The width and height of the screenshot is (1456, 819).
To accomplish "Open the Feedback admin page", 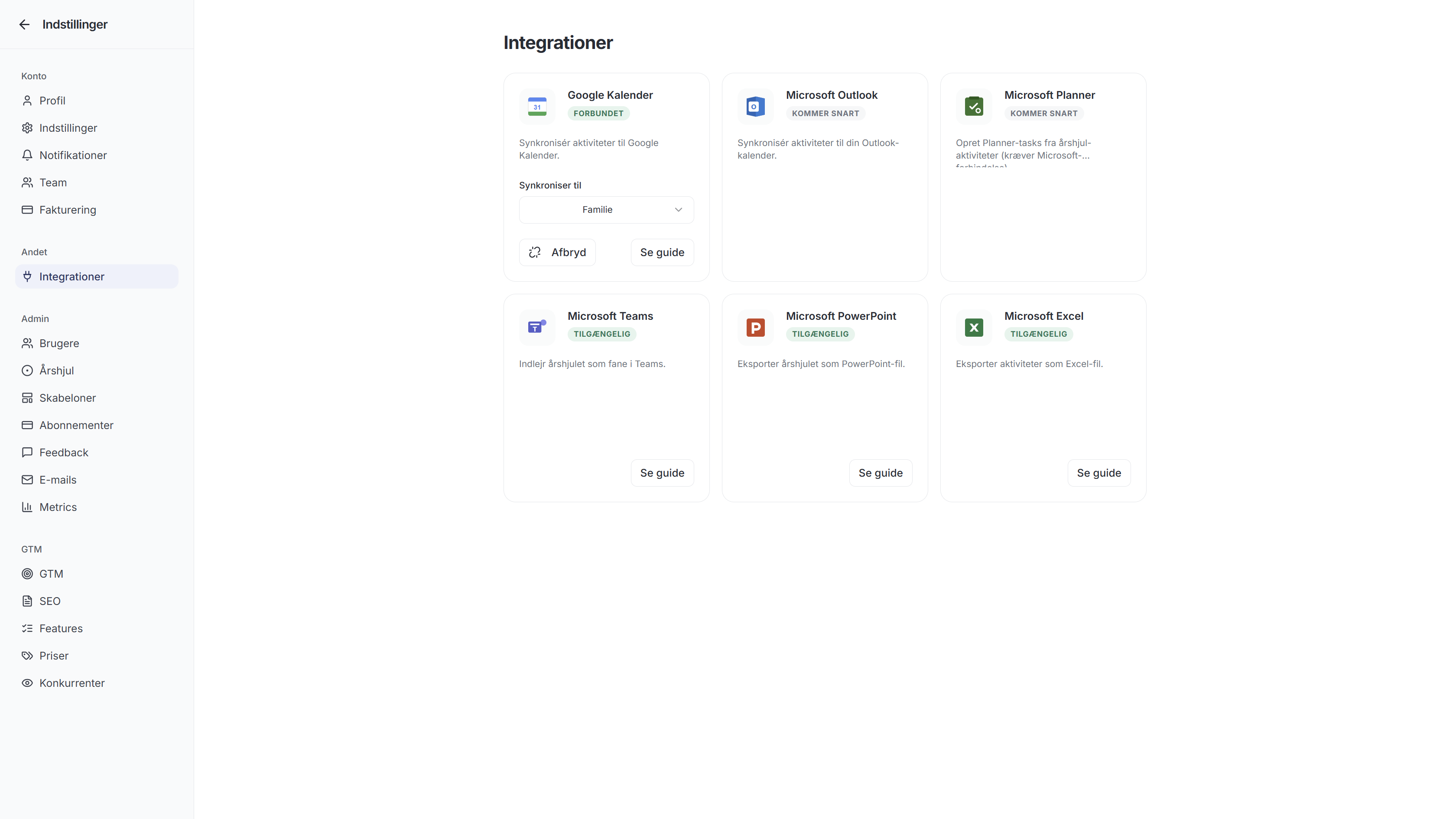I will [97, 452].
